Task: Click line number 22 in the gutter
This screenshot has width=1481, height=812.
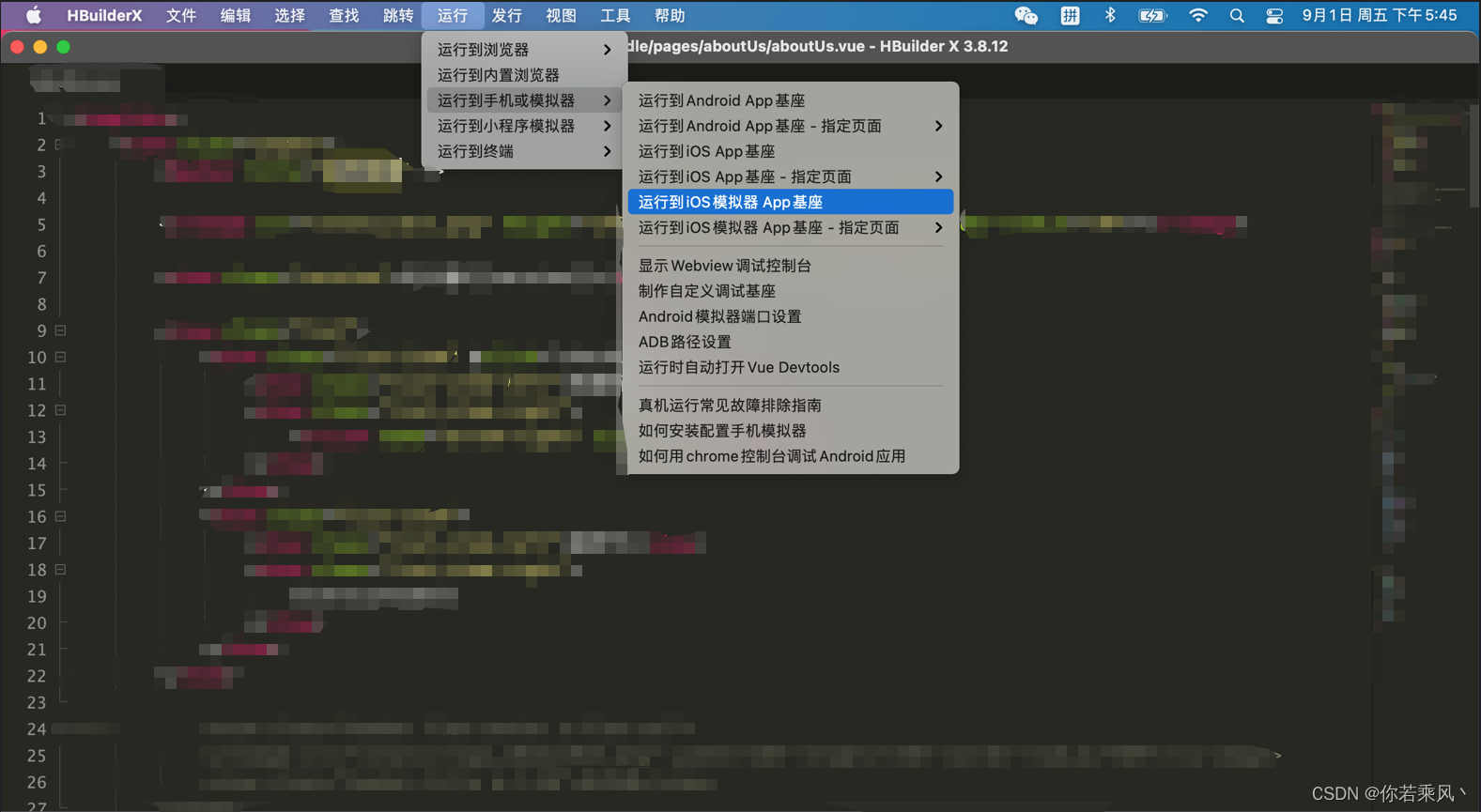Action: point(37,676)
